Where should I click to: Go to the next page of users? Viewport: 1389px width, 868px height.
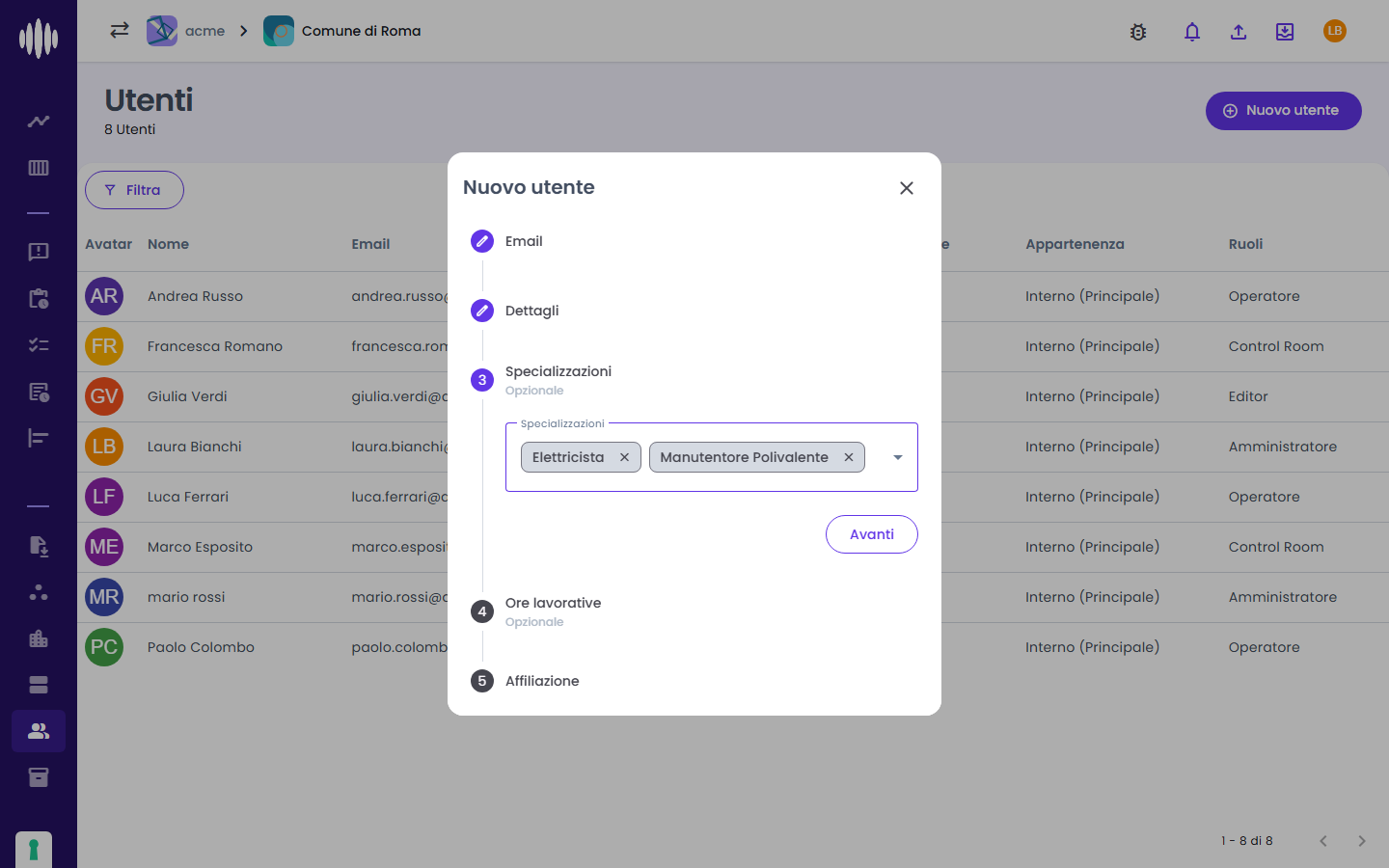[1362, 841]
